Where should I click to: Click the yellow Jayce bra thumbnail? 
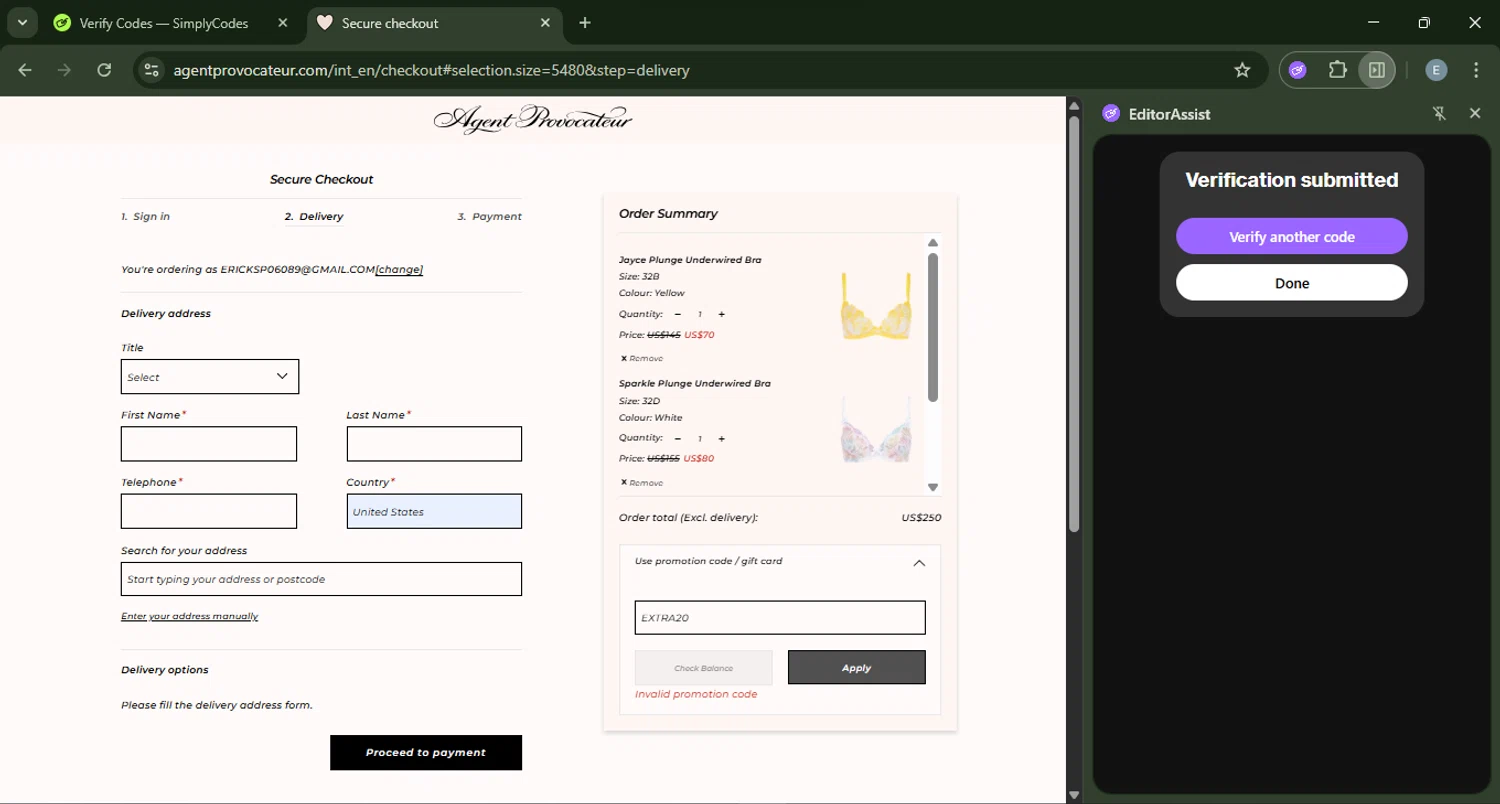[x=876, y=305]
